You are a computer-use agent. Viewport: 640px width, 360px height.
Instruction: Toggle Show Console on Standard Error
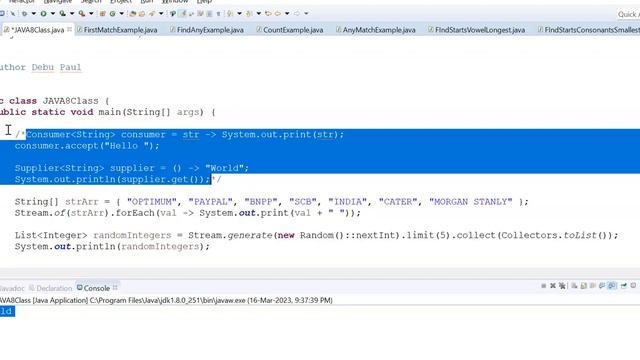click(611, 286)
